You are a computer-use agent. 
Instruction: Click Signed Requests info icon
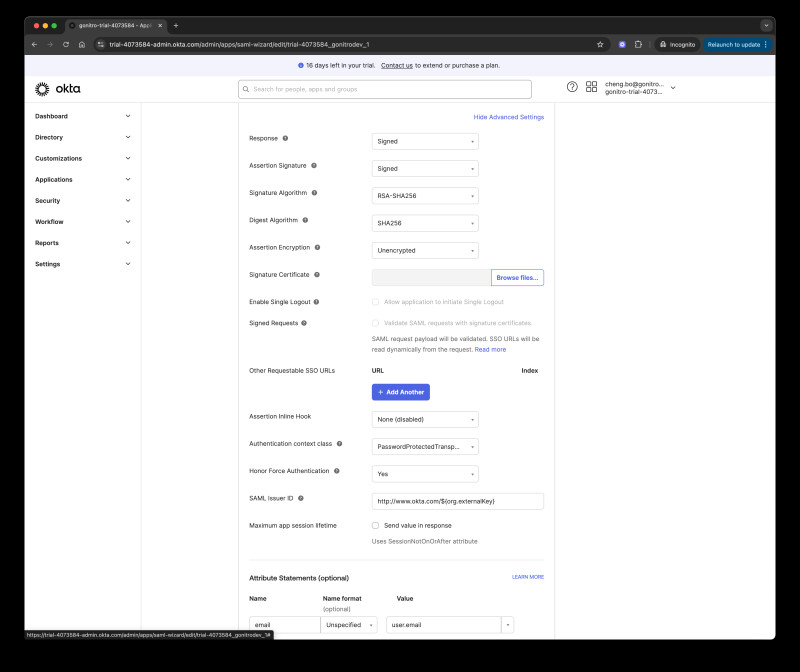tap(304, 323)
